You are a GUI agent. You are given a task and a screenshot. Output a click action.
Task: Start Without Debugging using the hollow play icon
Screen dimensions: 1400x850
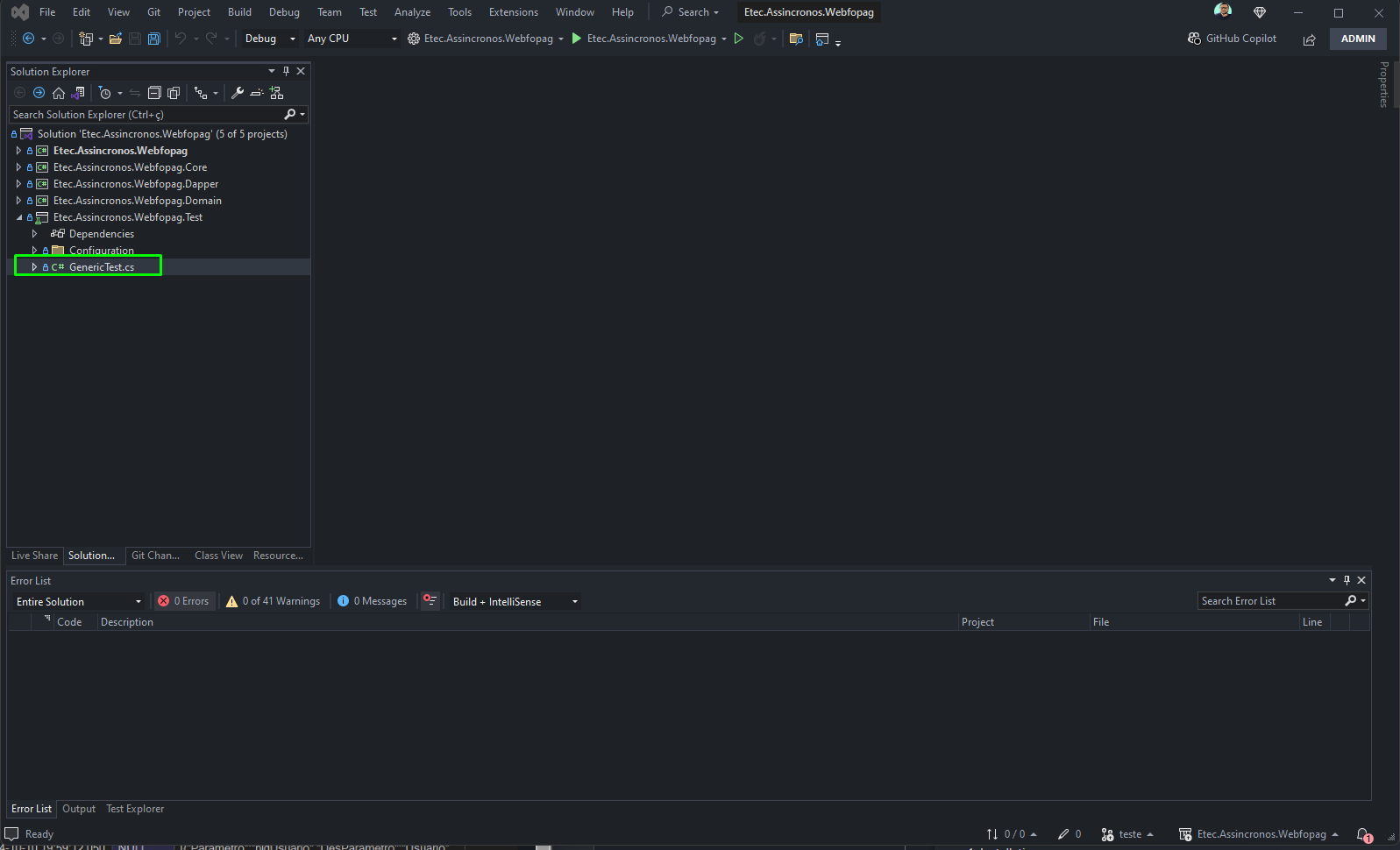739,39
